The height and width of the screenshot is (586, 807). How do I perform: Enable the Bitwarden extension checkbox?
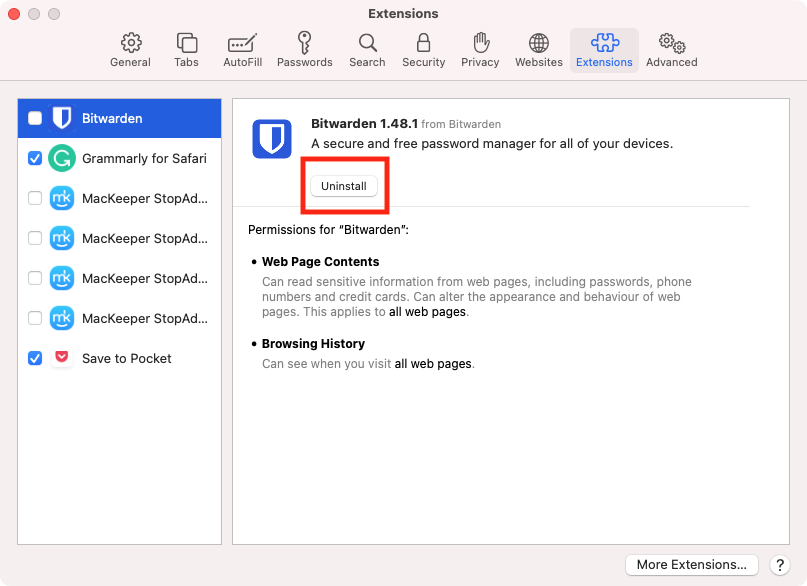(35, 118)
